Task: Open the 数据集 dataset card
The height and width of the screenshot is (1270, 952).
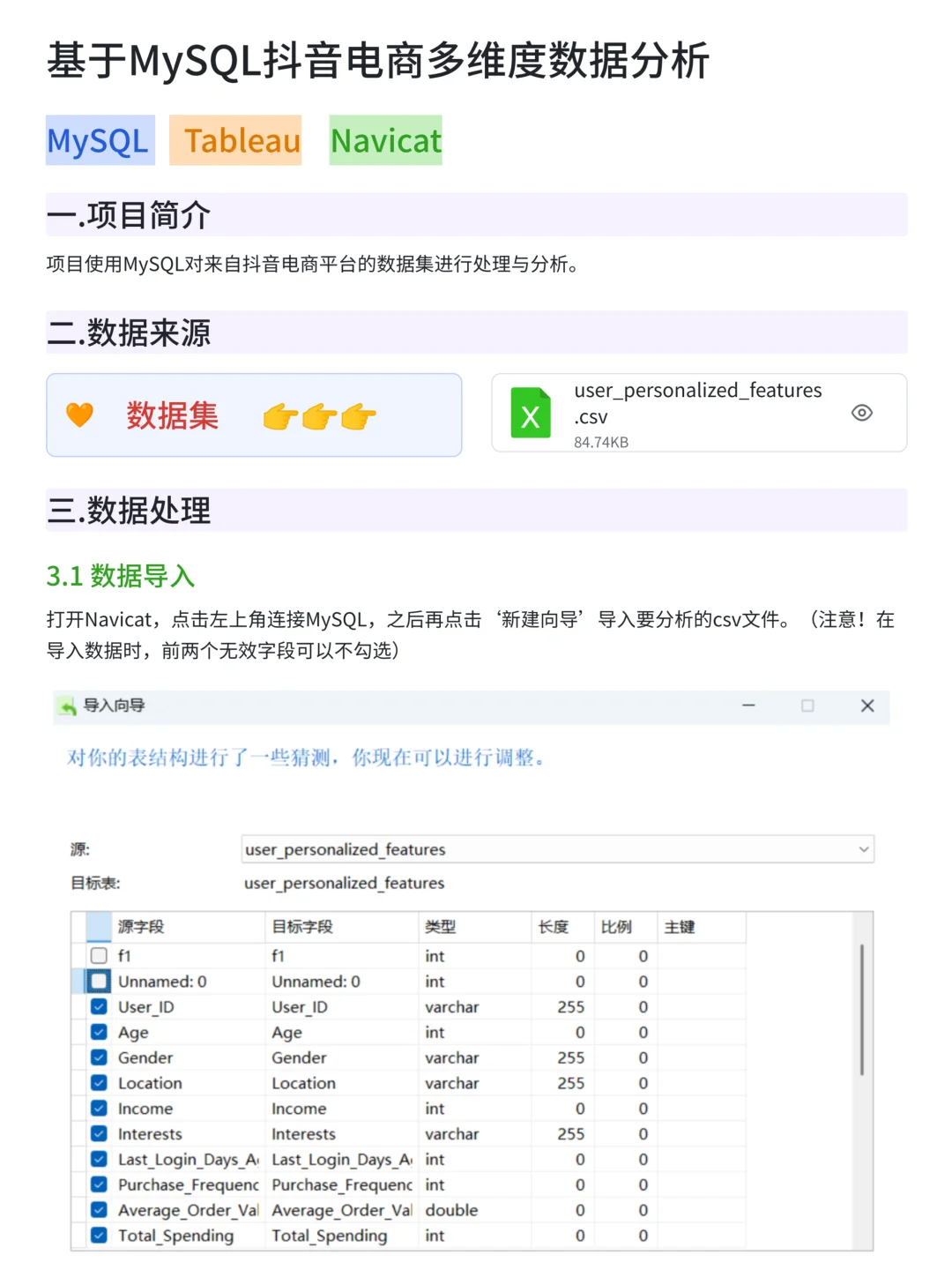Action: (x=254, y=415)
